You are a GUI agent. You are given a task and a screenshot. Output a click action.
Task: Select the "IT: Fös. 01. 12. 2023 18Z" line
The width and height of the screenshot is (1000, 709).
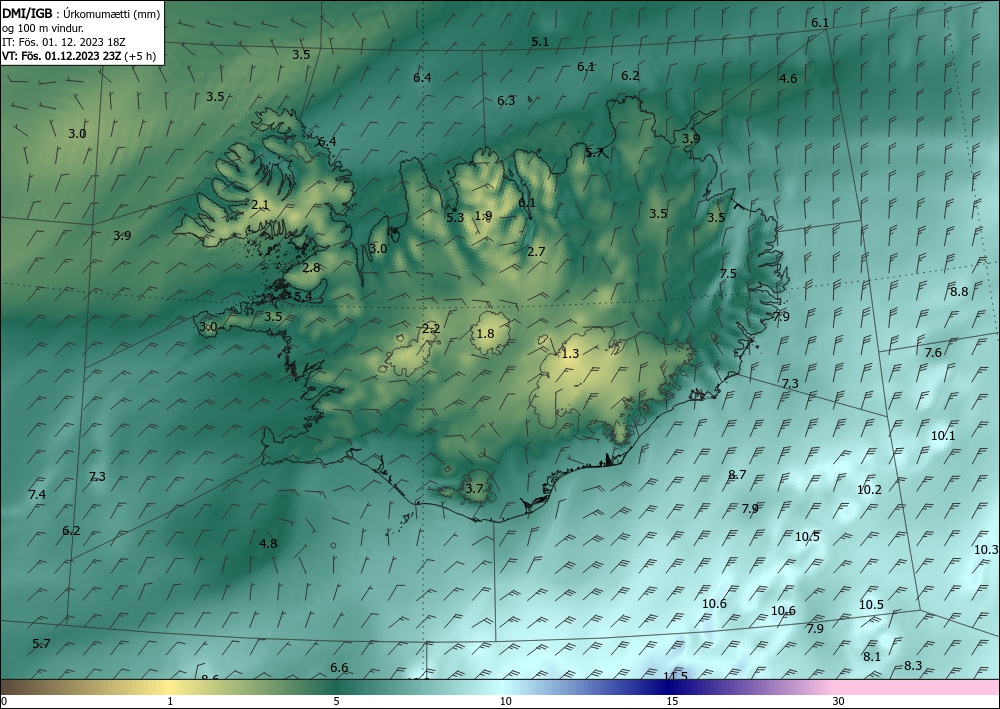click(x=64, y=42)
